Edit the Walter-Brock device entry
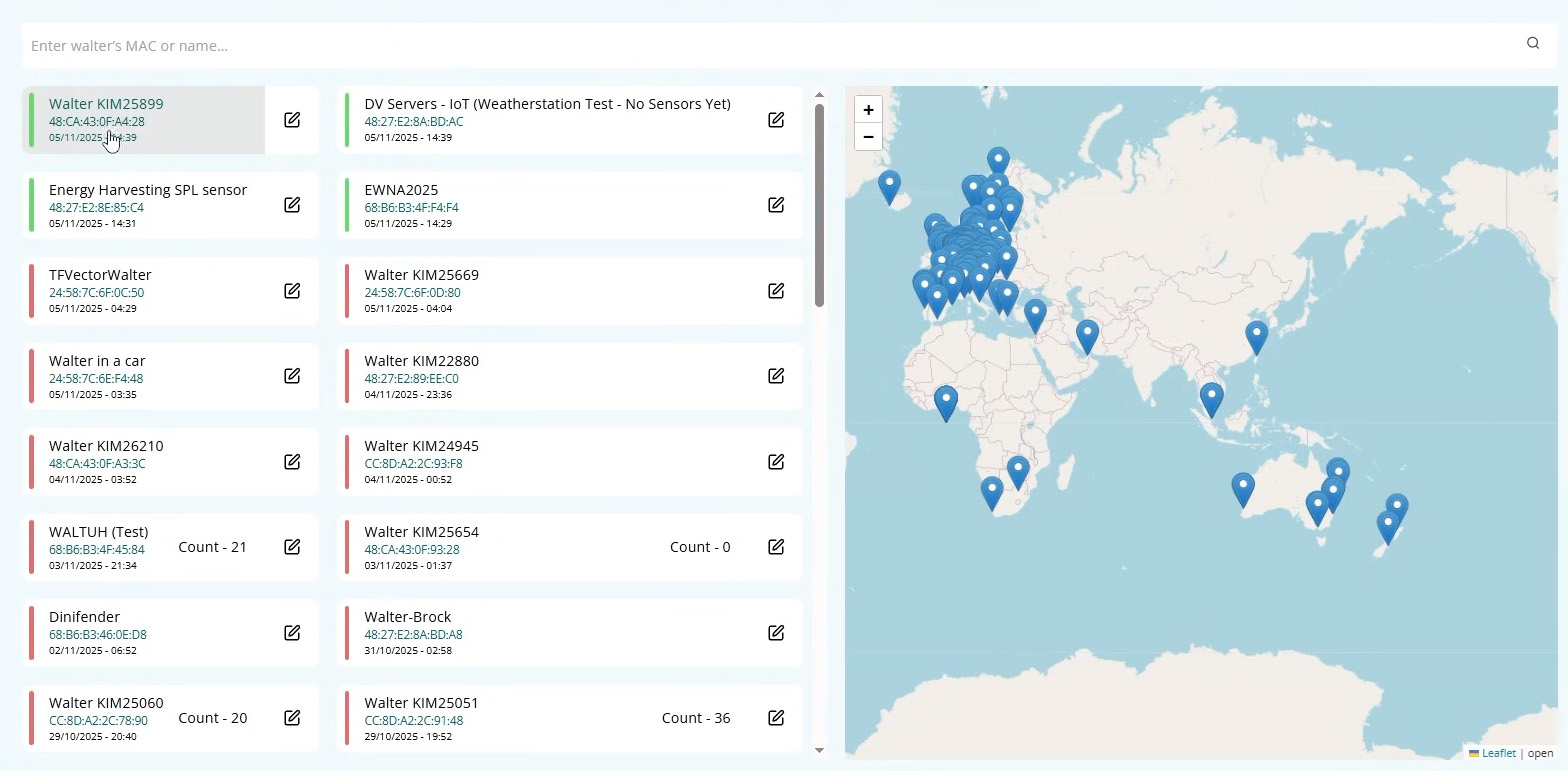Image resolution: width=1568 pixels, height=771 pixels. [776, 633]
